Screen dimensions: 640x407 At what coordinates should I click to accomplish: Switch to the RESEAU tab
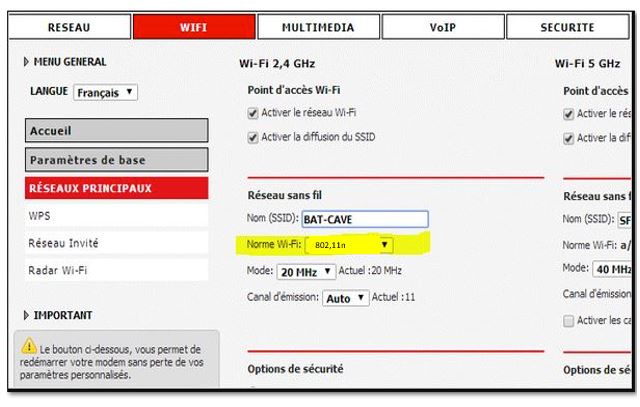point(69,28)
